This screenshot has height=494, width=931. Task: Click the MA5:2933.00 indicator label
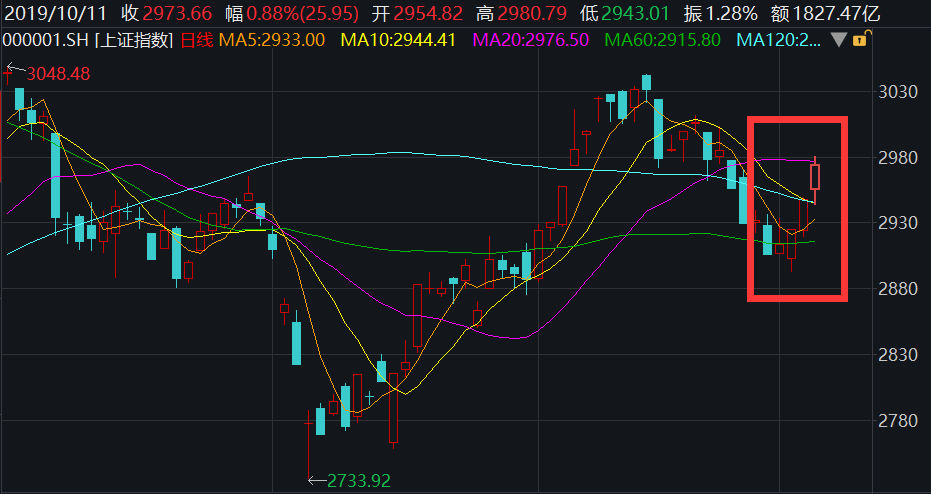(272, 40)
